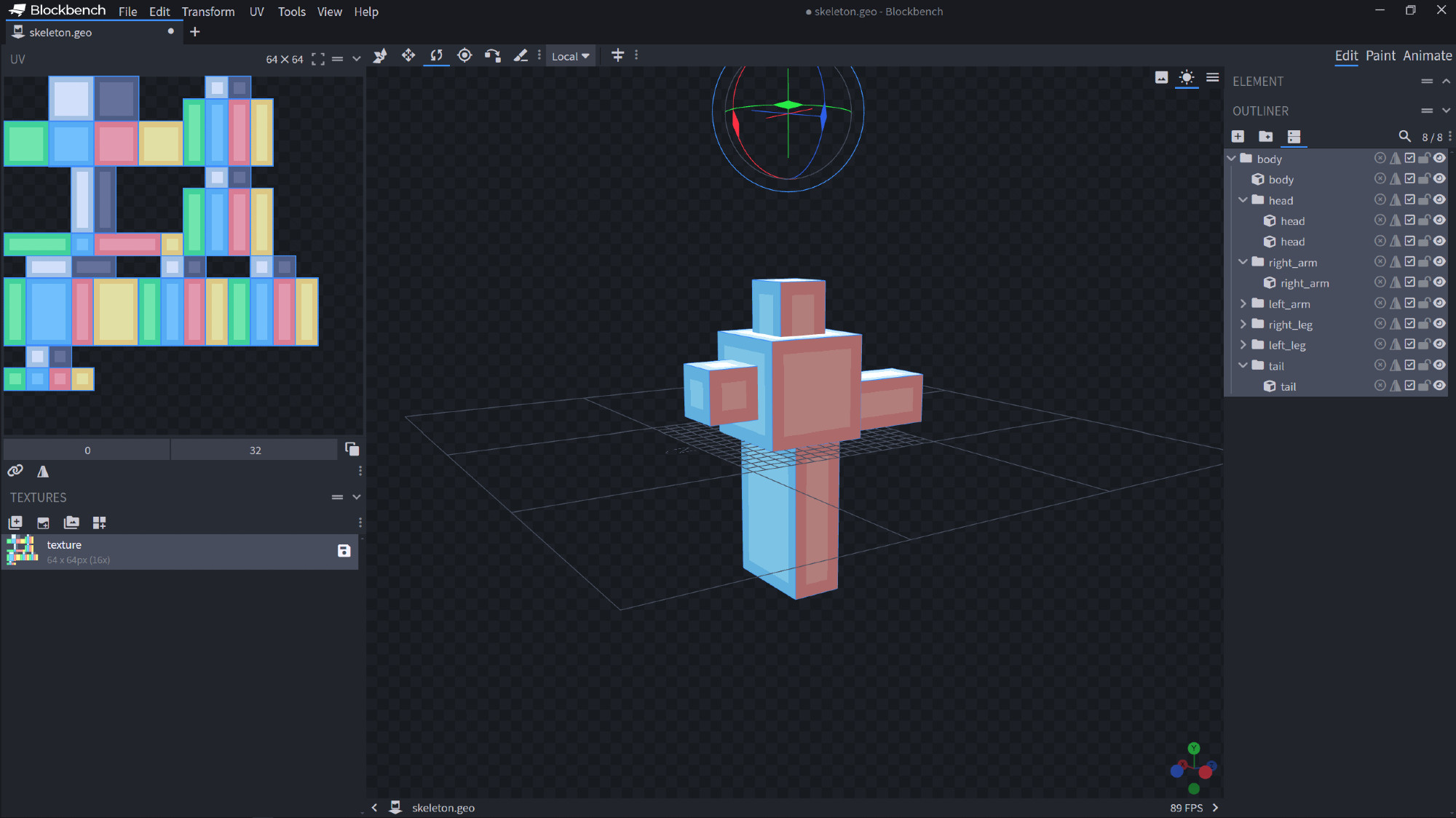Click the UV position Y field showing 32

(255, 450)
